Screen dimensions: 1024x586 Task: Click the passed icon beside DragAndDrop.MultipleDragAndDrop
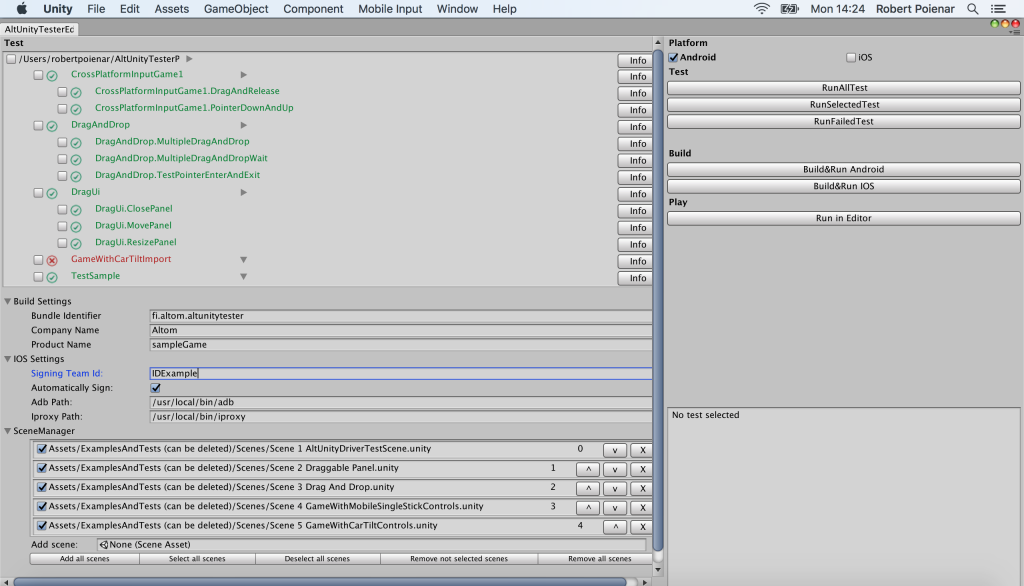point(76,142)
